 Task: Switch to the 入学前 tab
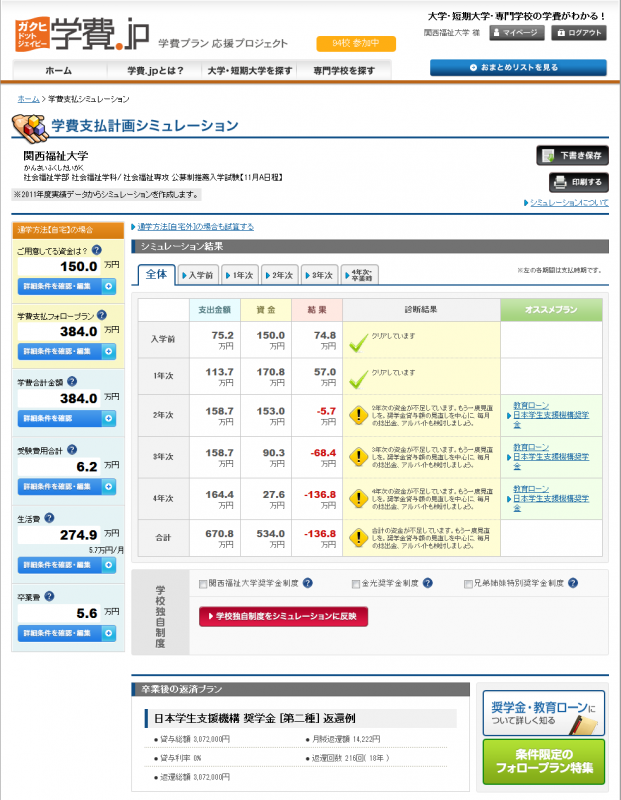pos(198,275)
